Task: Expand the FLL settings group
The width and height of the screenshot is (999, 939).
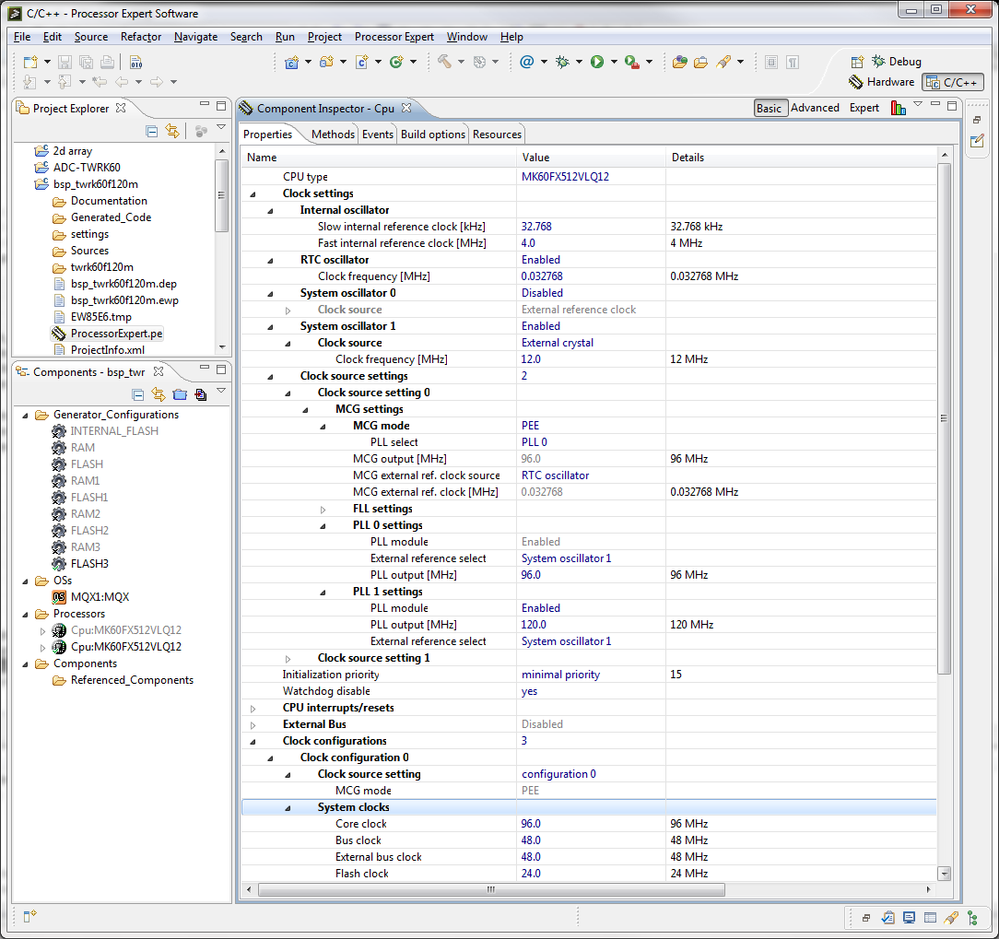Action: tap(323, 510)
